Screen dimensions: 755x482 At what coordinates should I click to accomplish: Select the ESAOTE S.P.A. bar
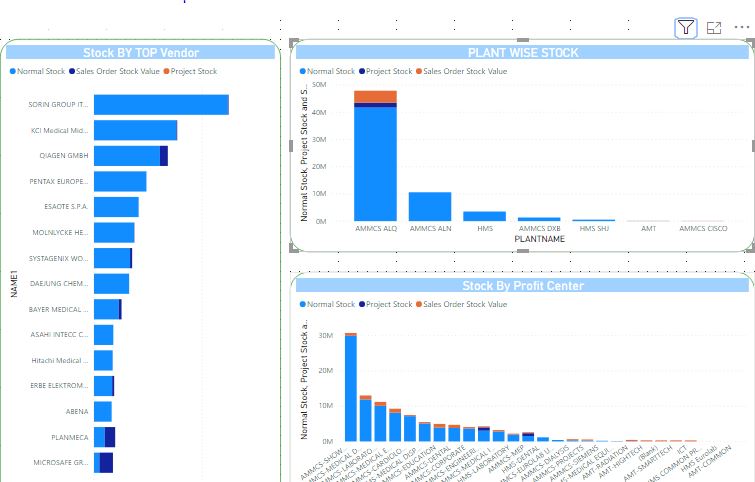click(116, 207)
